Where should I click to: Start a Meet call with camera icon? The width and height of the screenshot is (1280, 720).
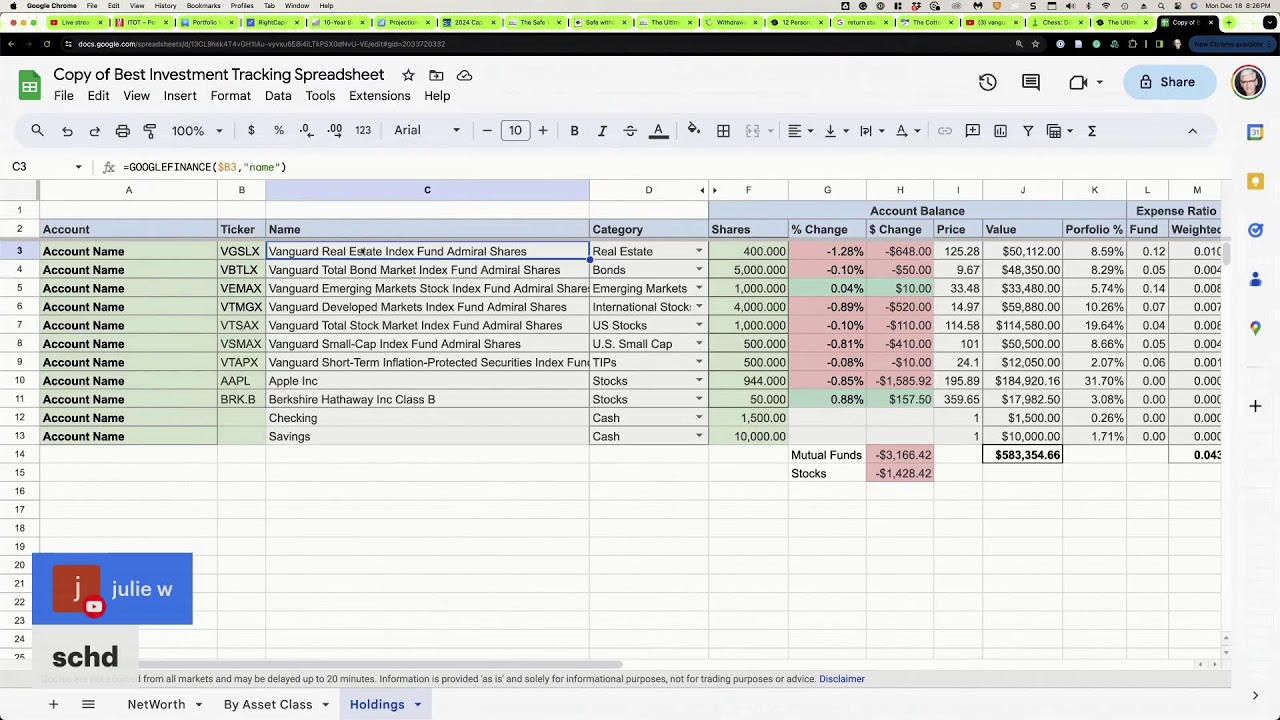(x=1078, y=82)
